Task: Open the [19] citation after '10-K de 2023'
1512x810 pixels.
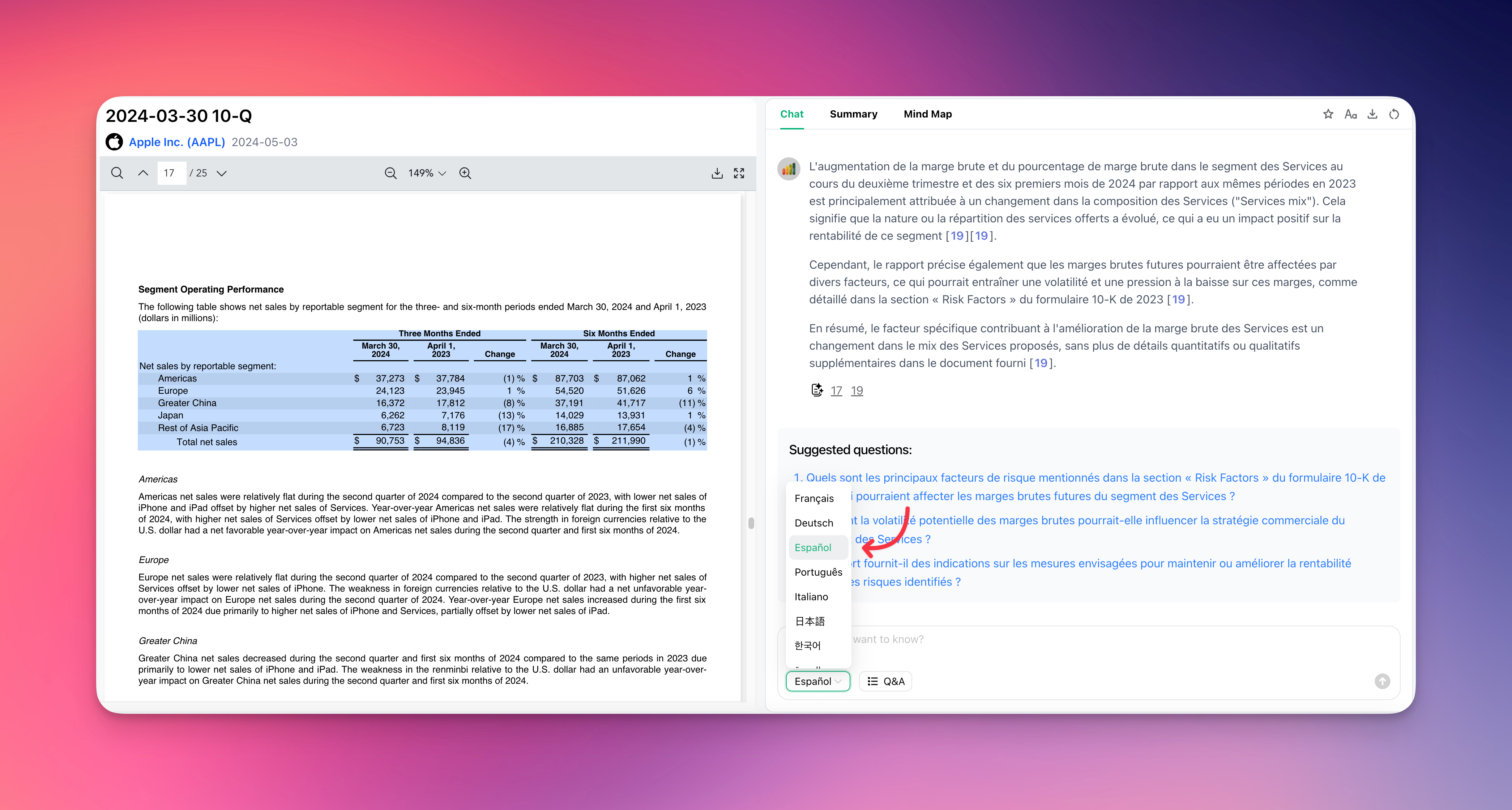Action: [x=1179, y=299]
